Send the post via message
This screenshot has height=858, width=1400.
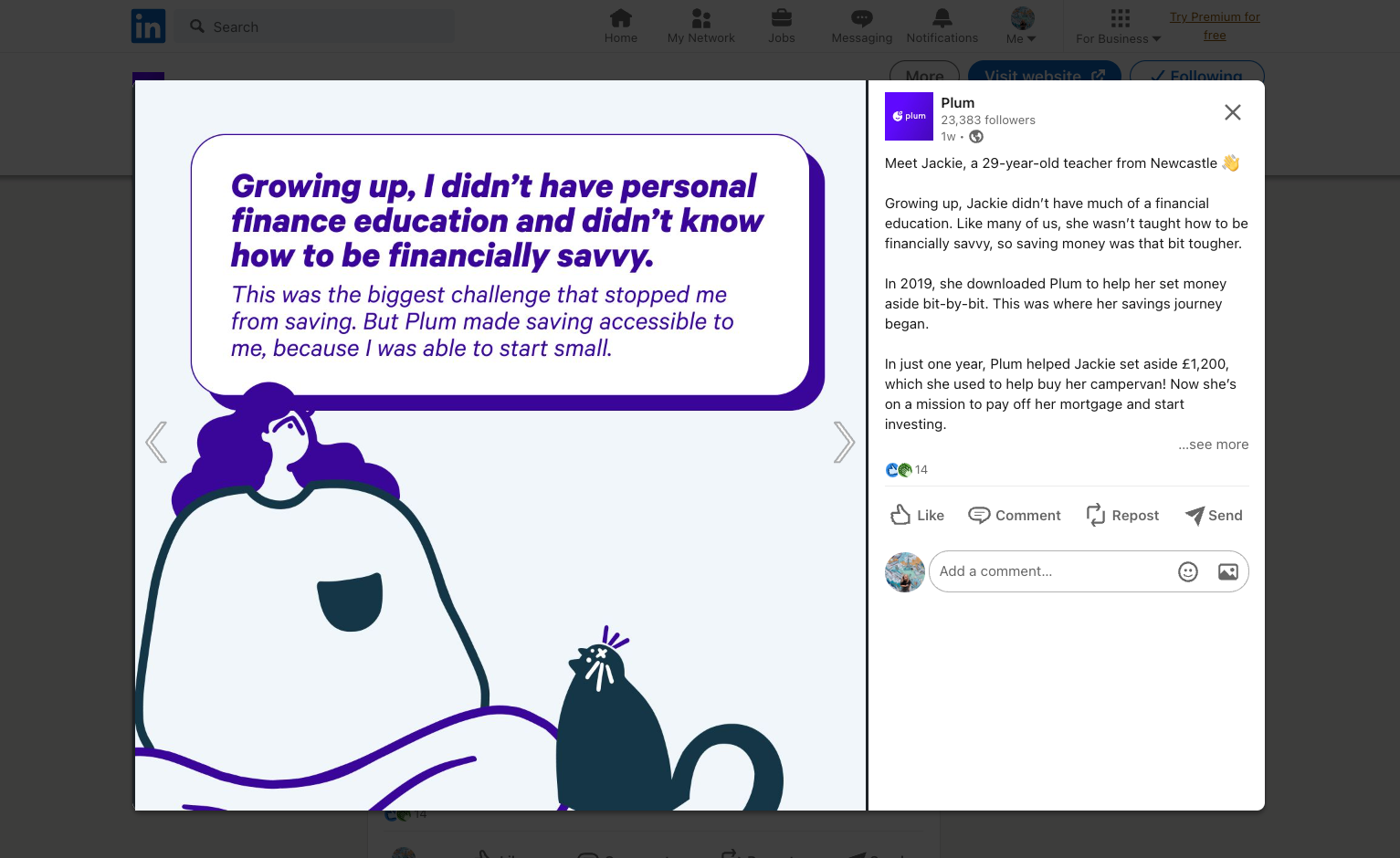point(1214,516)
